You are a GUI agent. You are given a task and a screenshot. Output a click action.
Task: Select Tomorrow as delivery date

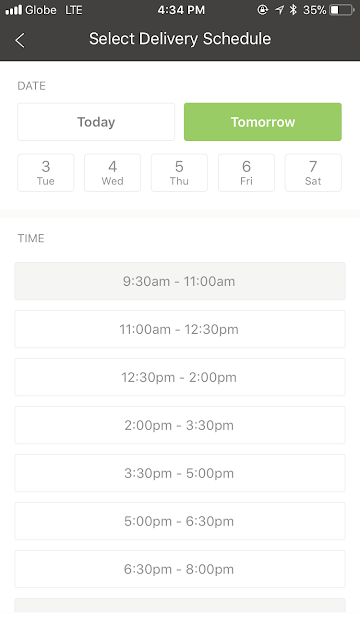[263, 122]
